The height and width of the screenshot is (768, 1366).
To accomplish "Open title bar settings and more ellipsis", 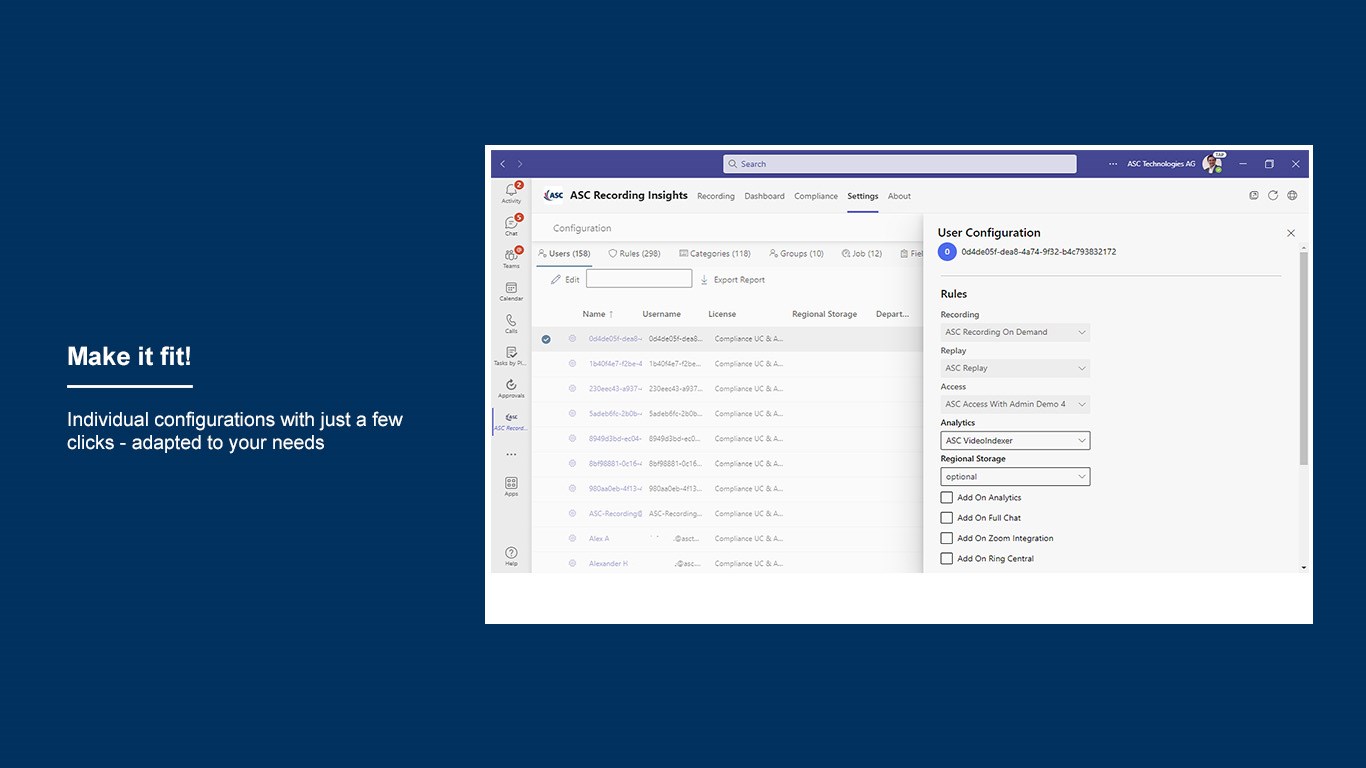I will coord(1113,164).
